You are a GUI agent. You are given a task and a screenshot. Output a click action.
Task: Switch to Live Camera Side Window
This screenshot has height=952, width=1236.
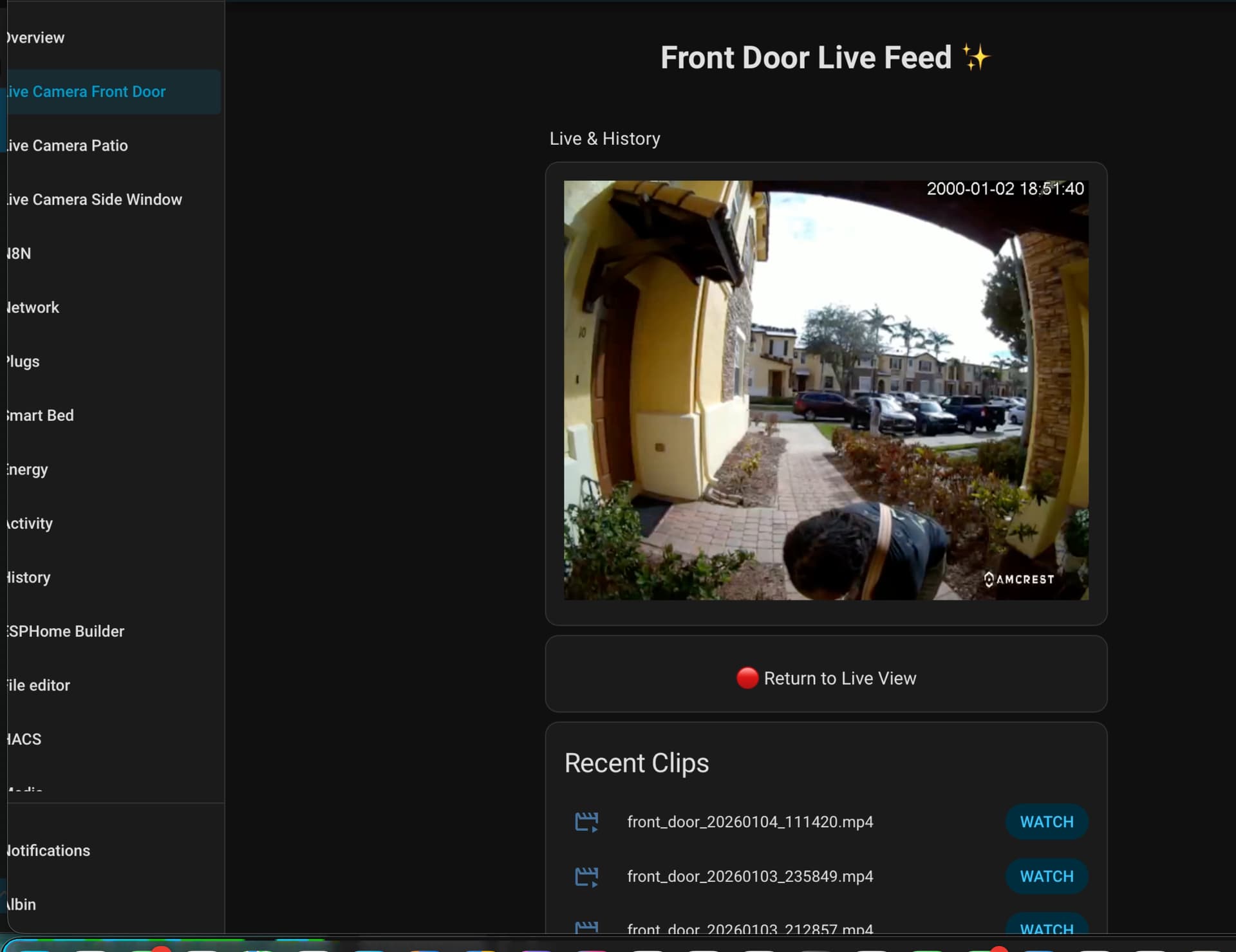click(95, 200)
